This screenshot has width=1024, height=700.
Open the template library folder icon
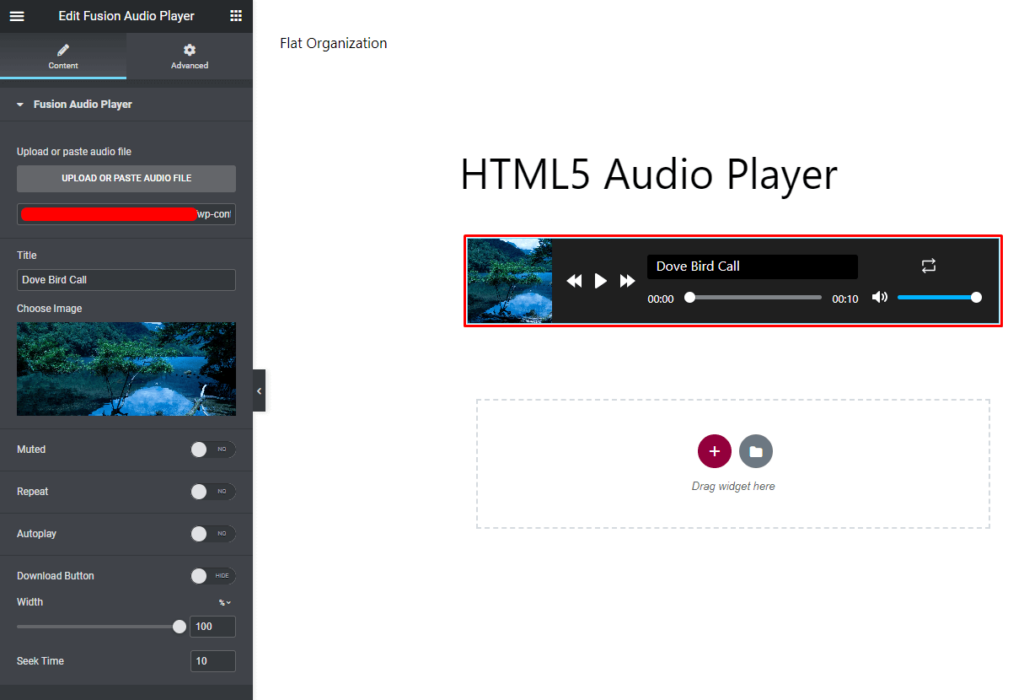(x=756, y=451)
